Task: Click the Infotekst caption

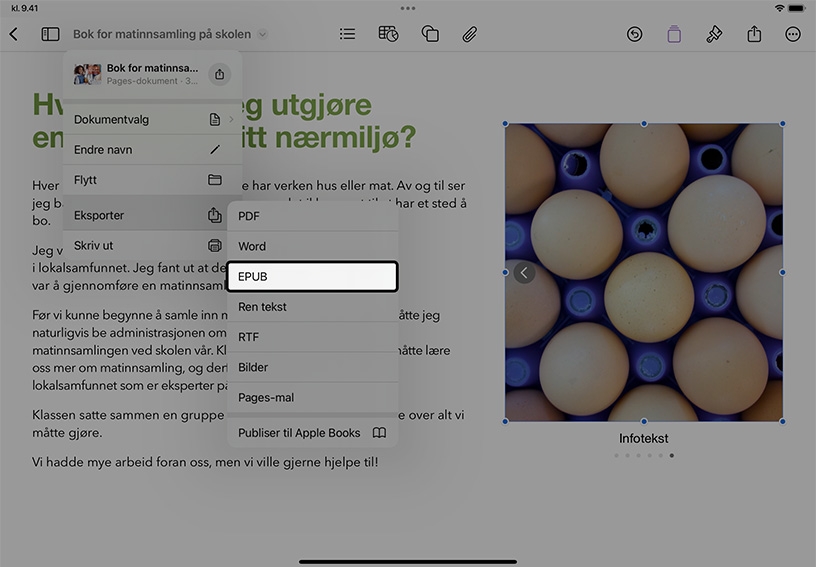Action: point(643,439)
